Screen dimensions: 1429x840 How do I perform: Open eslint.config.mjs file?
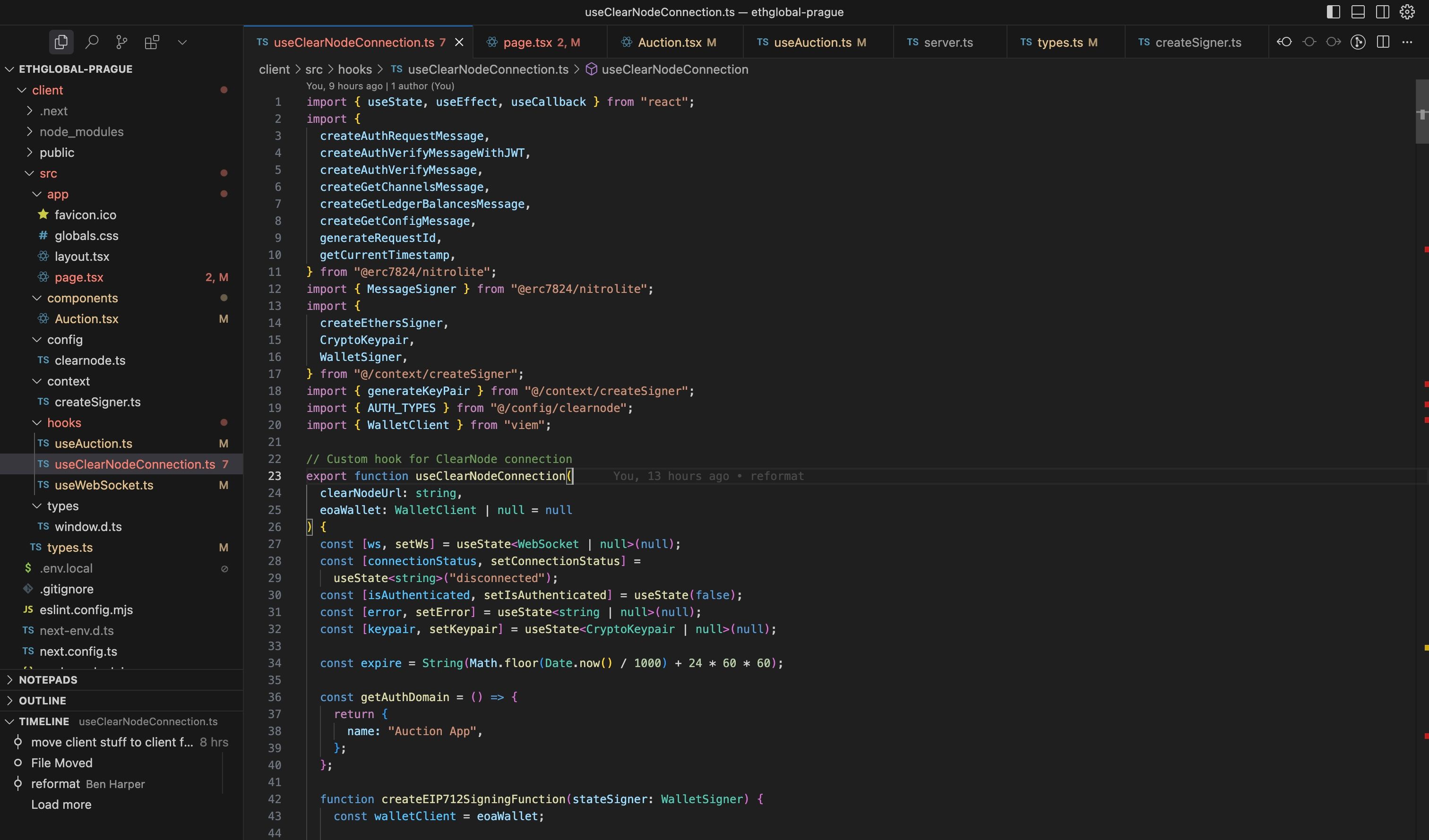121,610
